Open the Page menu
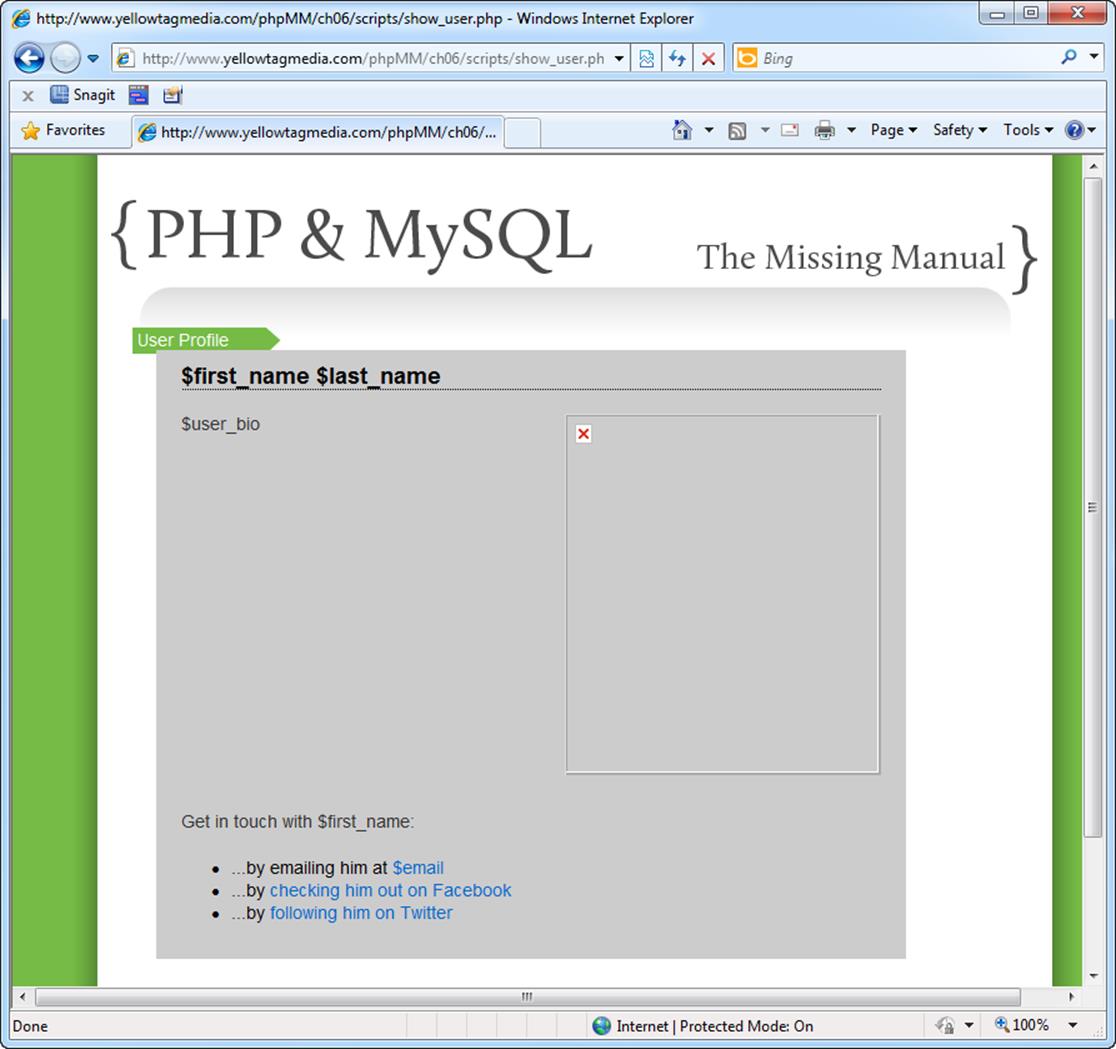The height and width of the screenshot is (1049, 1116). tap(893, 130)
